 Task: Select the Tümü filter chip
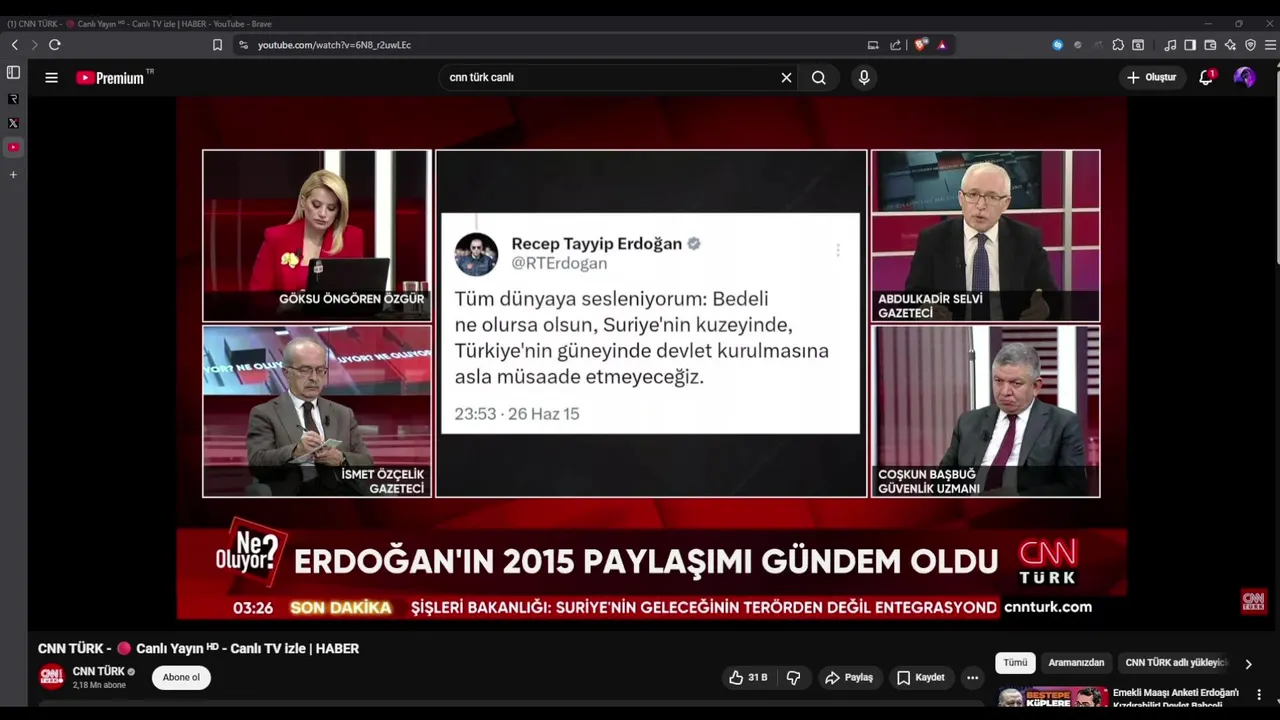(x=1015, y=663)
